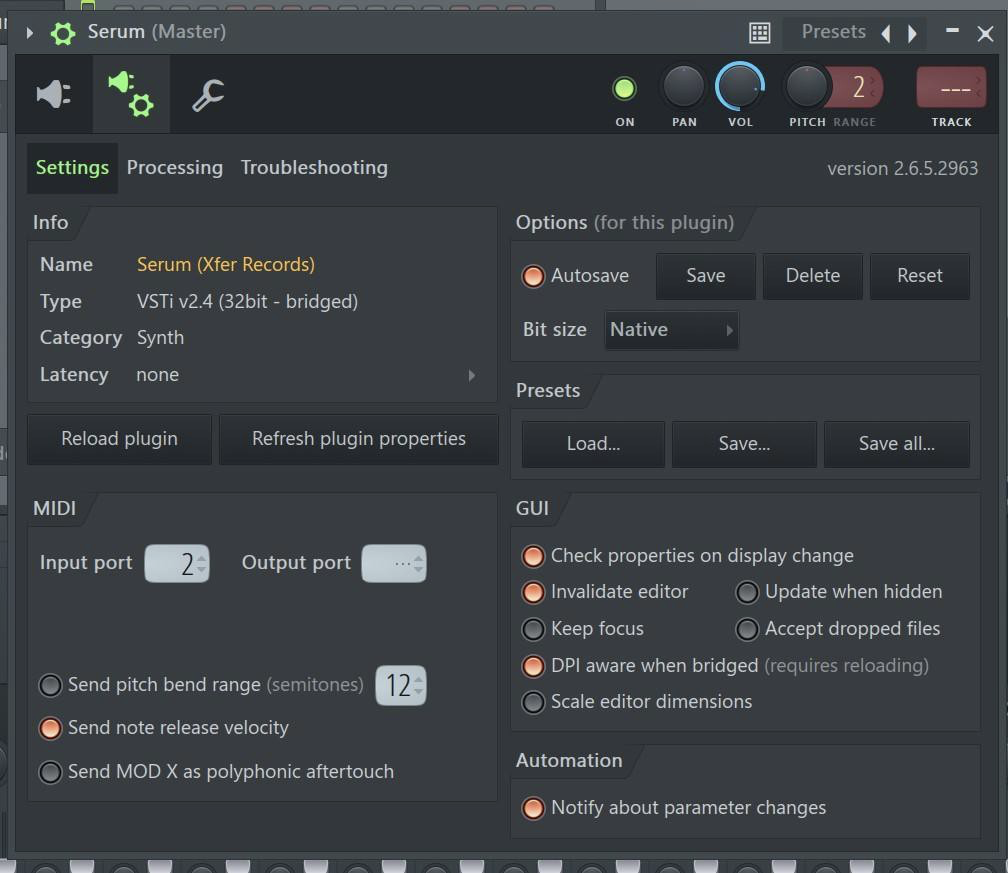Select the previous preset arrow

pyautogui.click(x=886, y=33)
